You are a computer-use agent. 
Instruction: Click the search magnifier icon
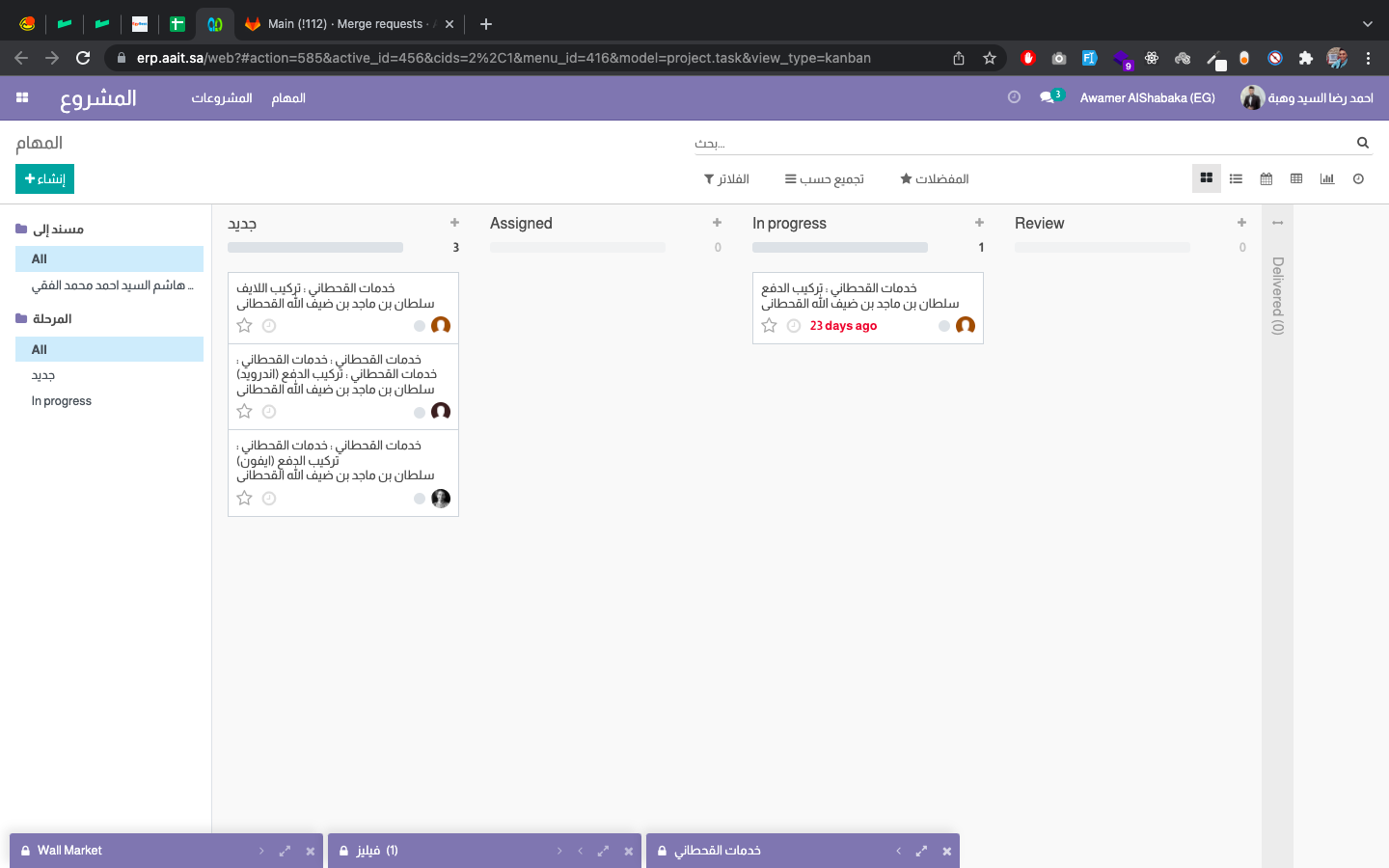tap(1363, 143)
